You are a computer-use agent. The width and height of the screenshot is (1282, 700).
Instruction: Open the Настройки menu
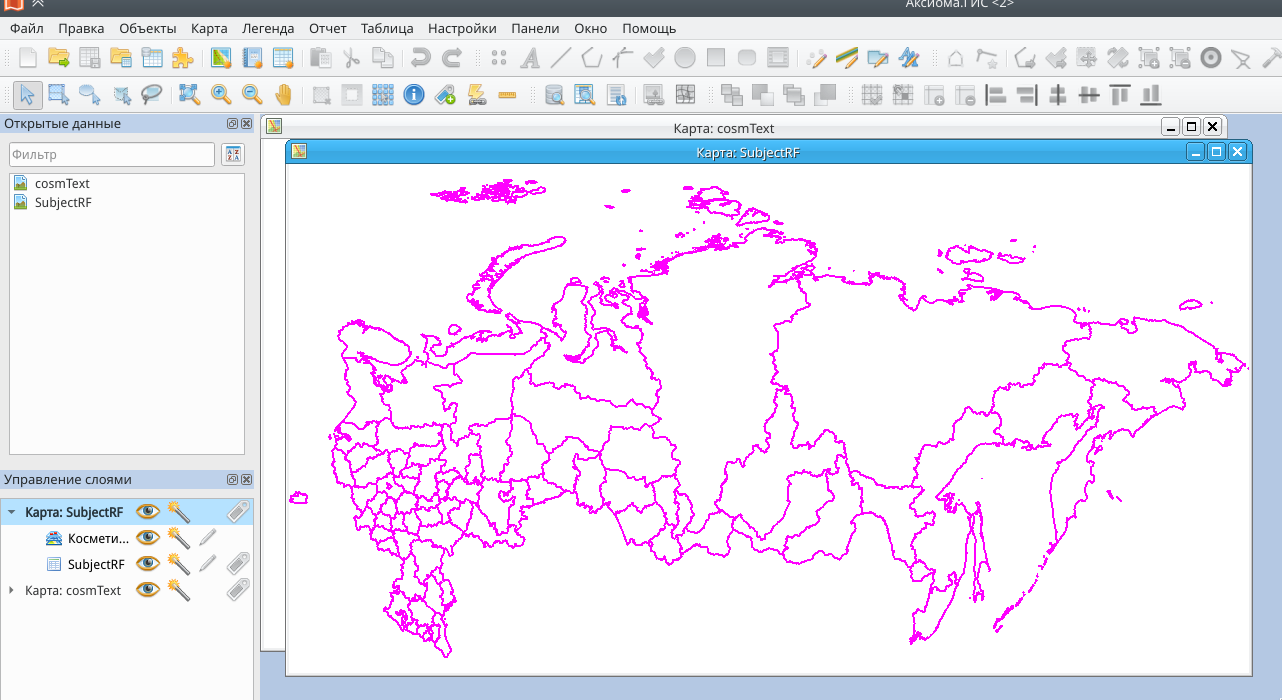(x=461, y=29)
